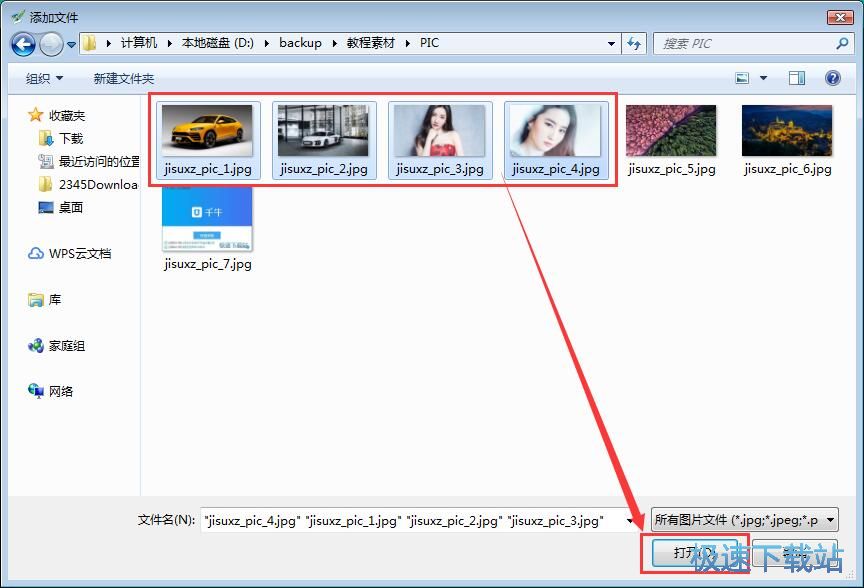Click file name label jisuxz_pic_6.jpg
The height and width of the screenshot is (588, 864).
787,169
